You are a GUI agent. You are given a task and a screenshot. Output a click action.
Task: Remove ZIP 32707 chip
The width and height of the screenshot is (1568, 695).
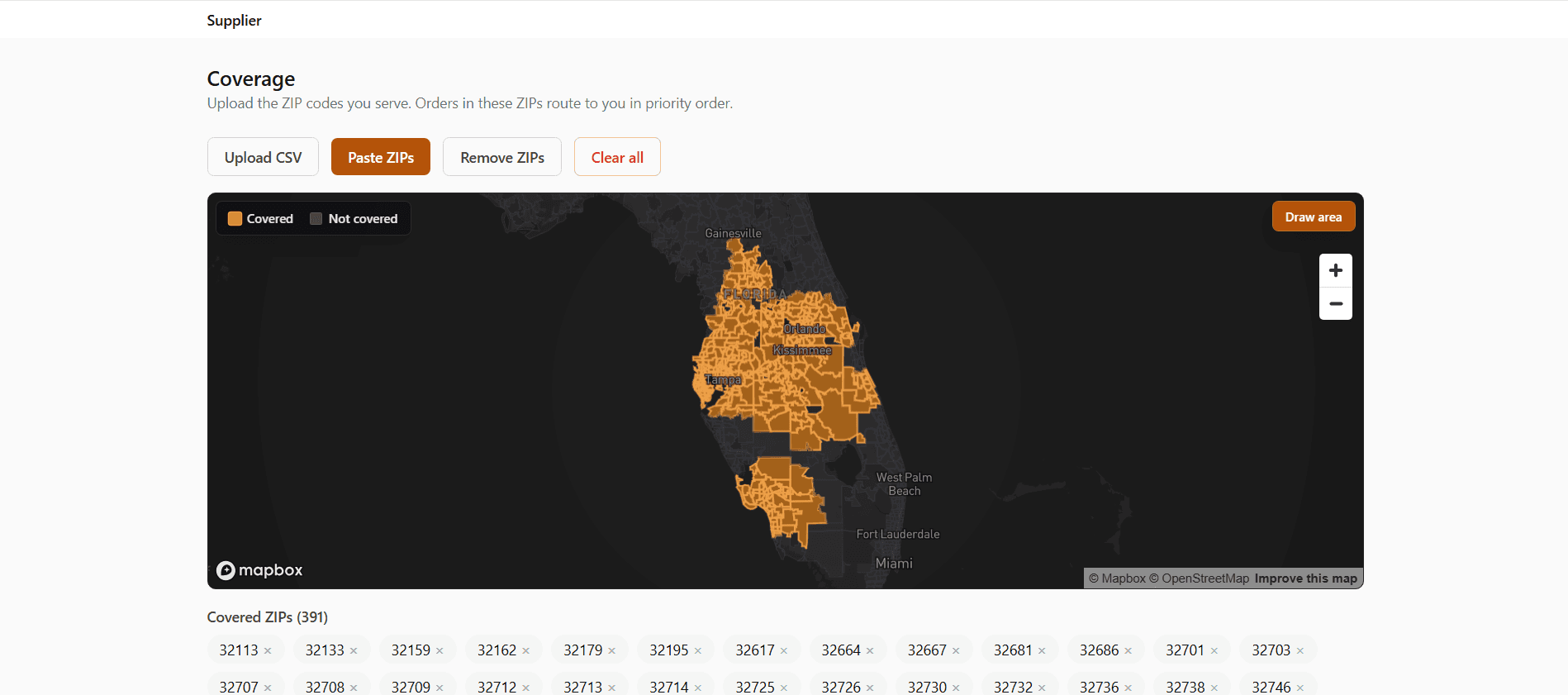point(268,688)
